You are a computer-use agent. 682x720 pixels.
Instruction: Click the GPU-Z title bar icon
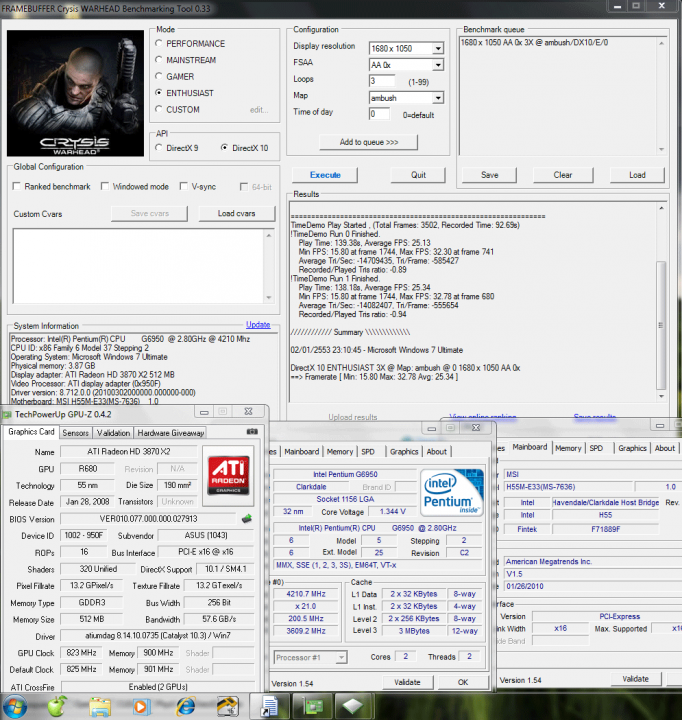tap(6, 415)
